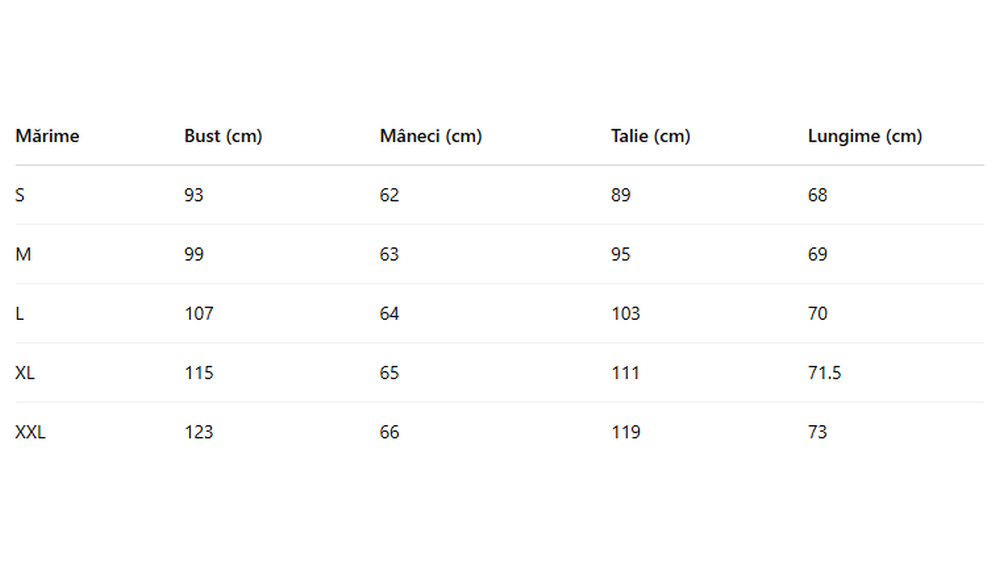Select the S size cell

20,195
